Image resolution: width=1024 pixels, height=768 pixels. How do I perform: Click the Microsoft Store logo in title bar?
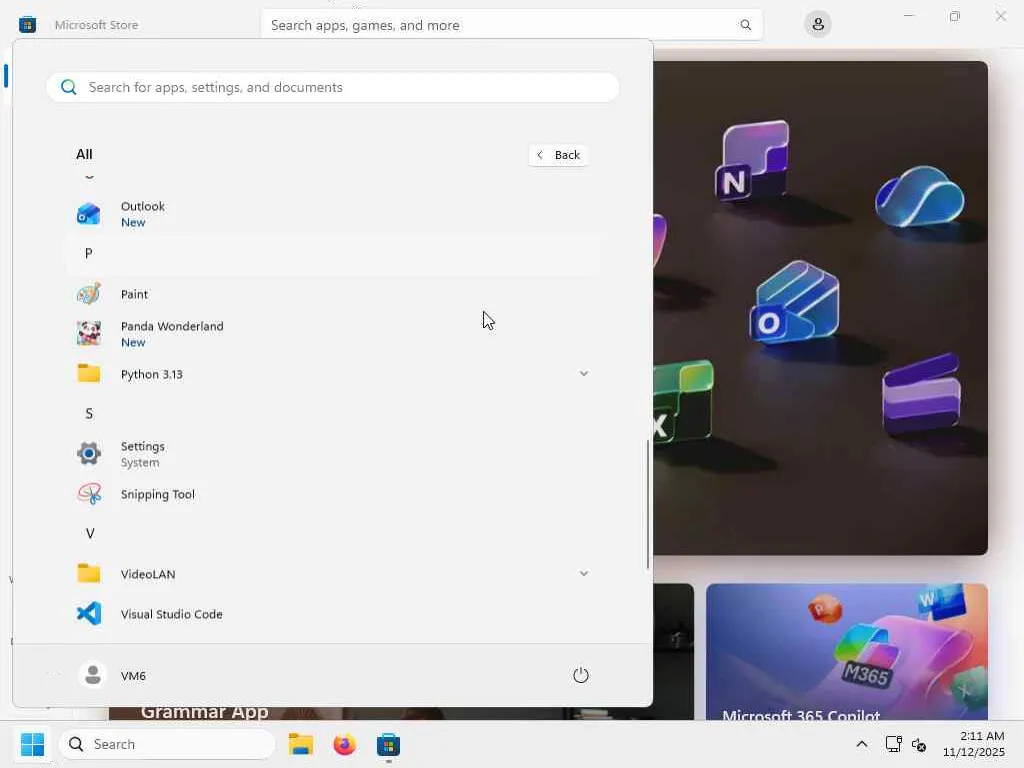27,25
